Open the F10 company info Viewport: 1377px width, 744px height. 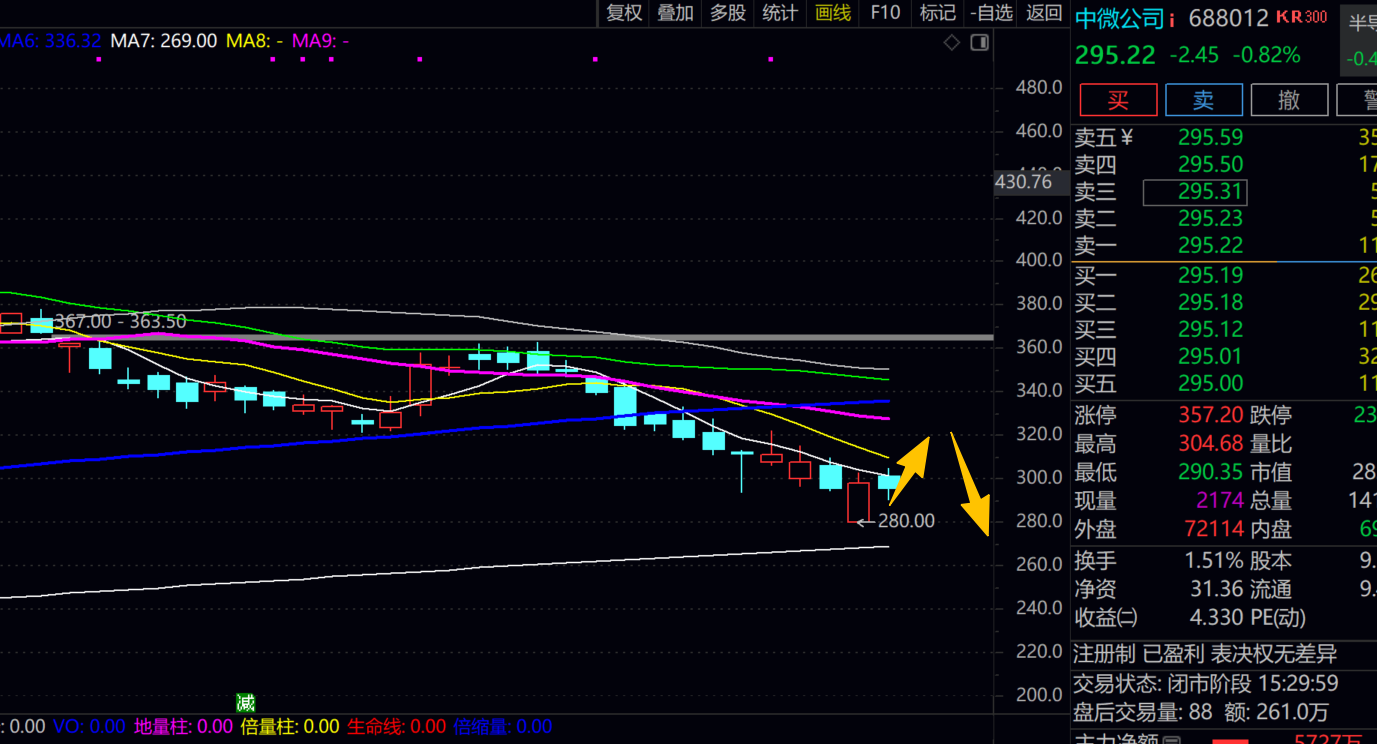(885, 13)
